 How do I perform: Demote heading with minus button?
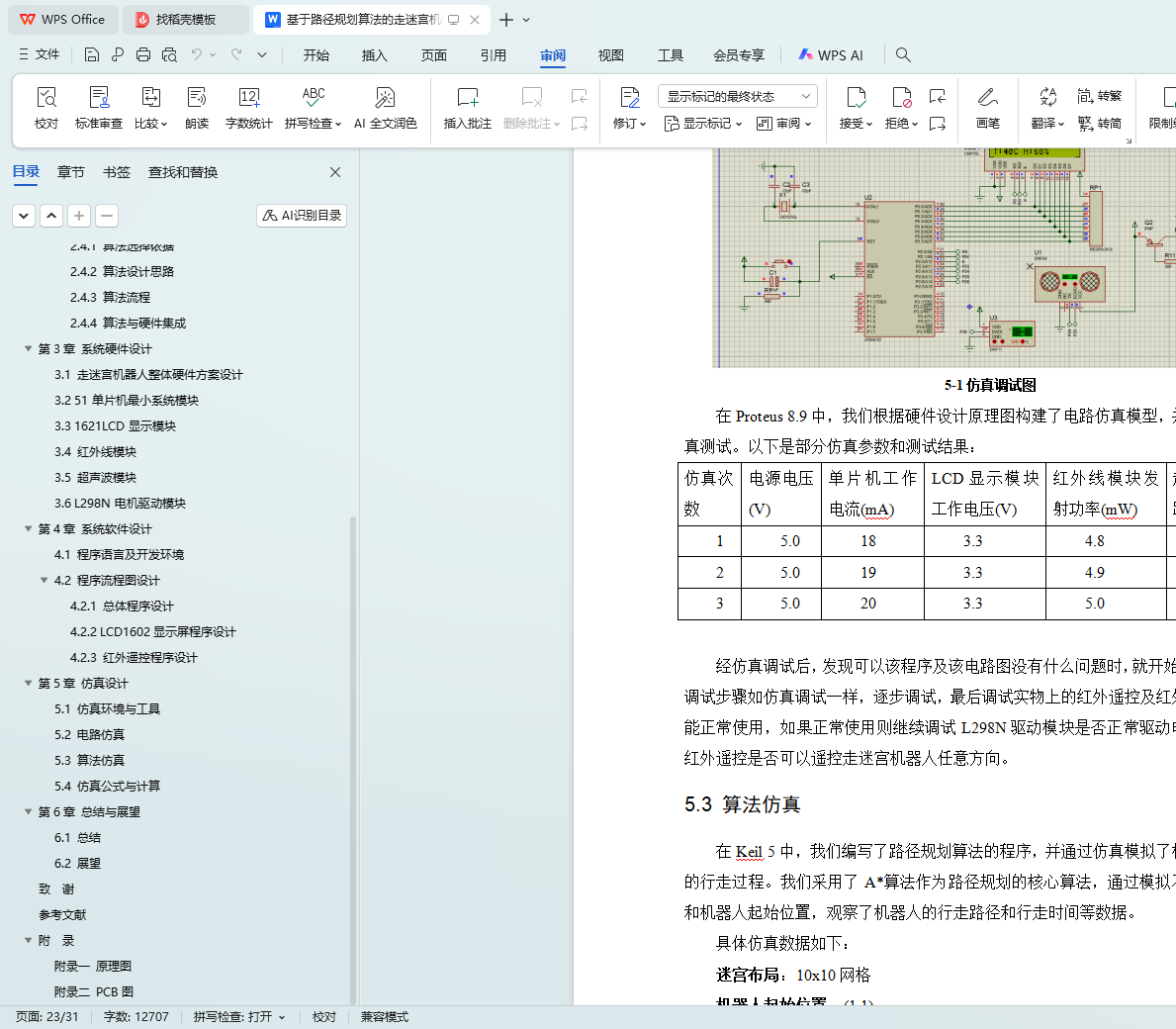pyautogui.click(x=107, y=216)
